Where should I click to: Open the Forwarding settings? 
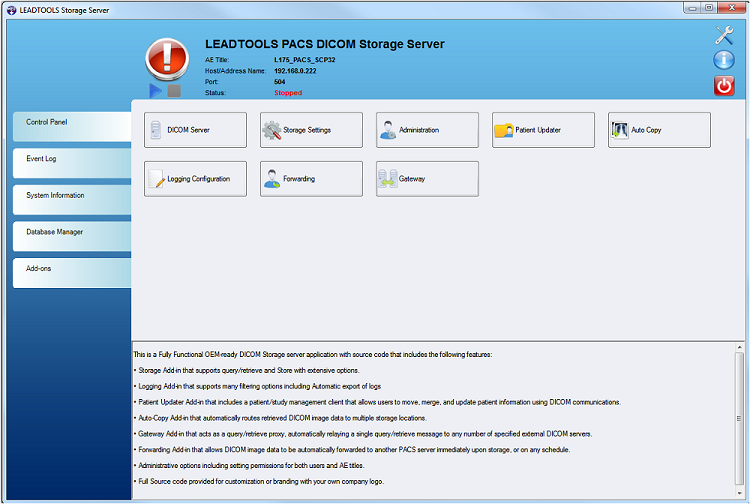[311, 179]
